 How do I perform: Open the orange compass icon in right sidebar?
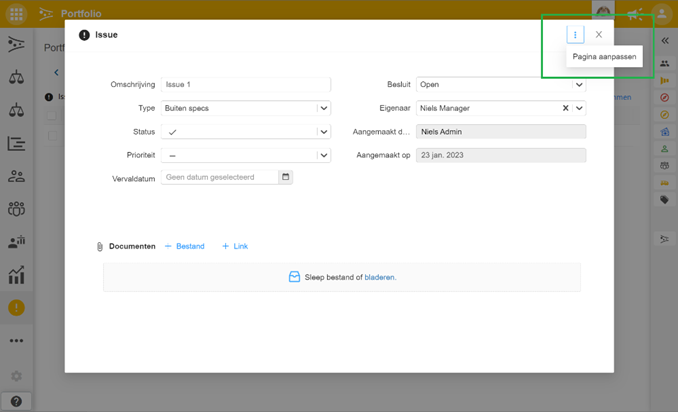point(665,115)
